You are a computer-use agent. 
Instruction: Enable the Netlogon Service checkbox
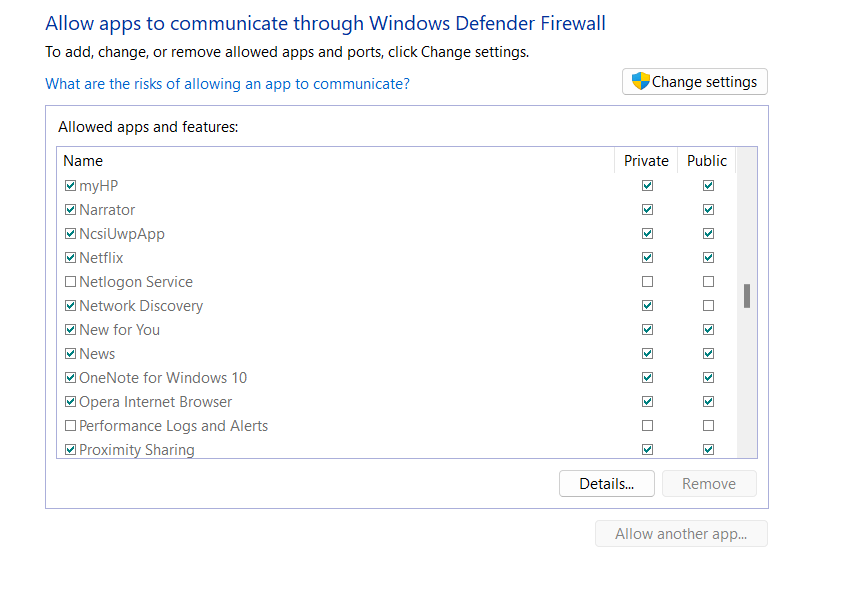click(x=70, y=282)
